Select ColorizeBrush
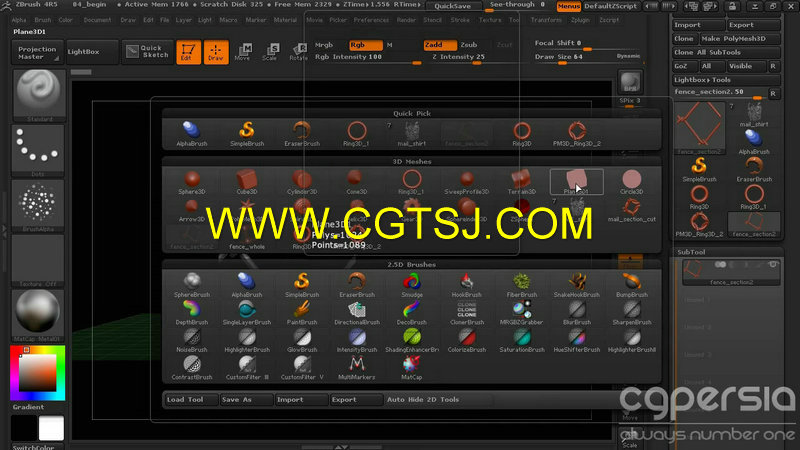 click(x=466, y=340)
